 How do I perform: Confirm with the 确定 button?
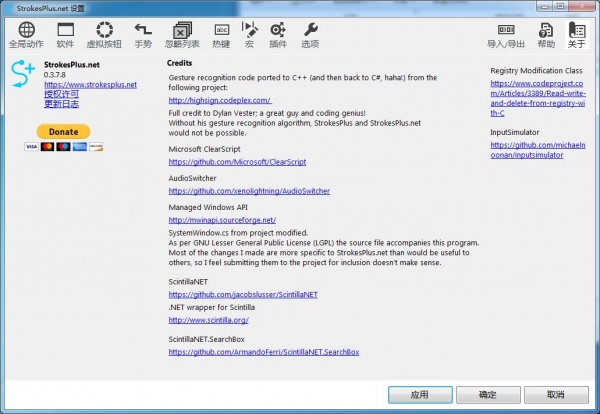tap(486, 394)
